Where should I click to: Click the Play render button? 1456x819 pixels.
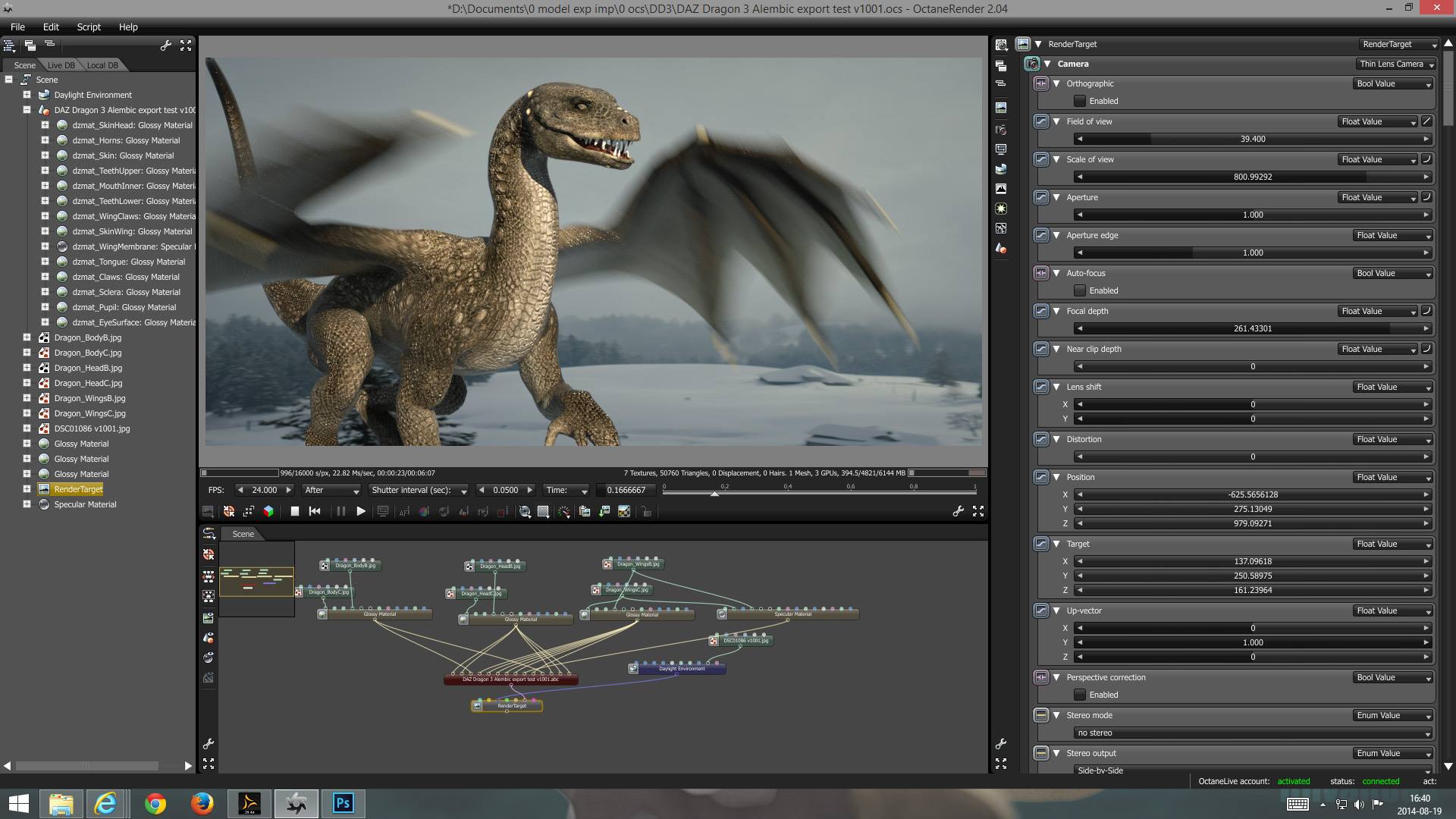[361, 512]
